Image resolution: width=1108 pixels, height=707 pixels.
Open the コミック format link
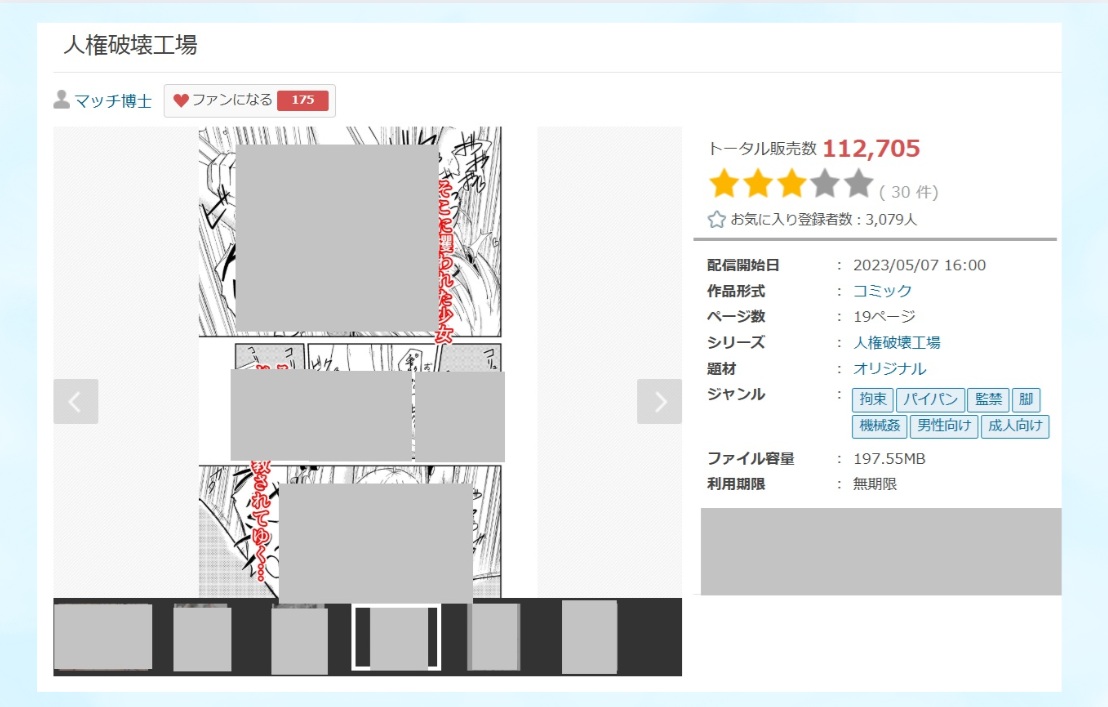pyautogui.click(x=882, y=291)
